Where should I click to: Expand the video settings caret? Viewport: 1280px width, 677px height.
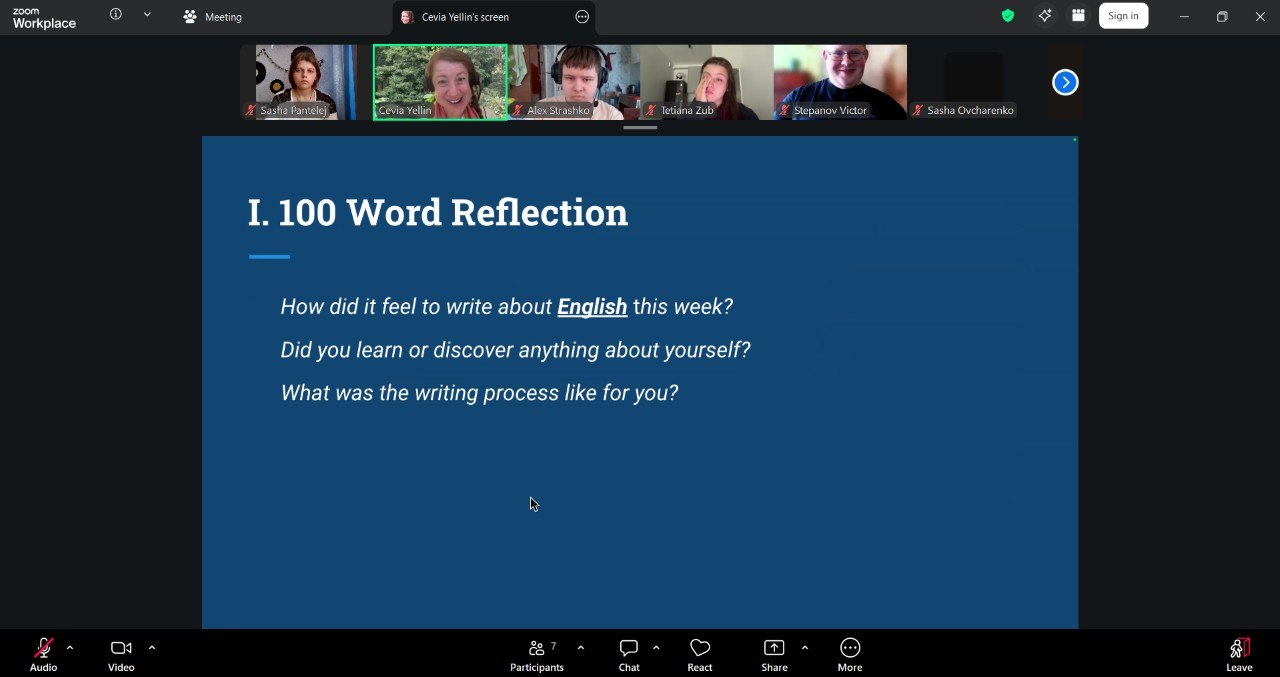152,648
